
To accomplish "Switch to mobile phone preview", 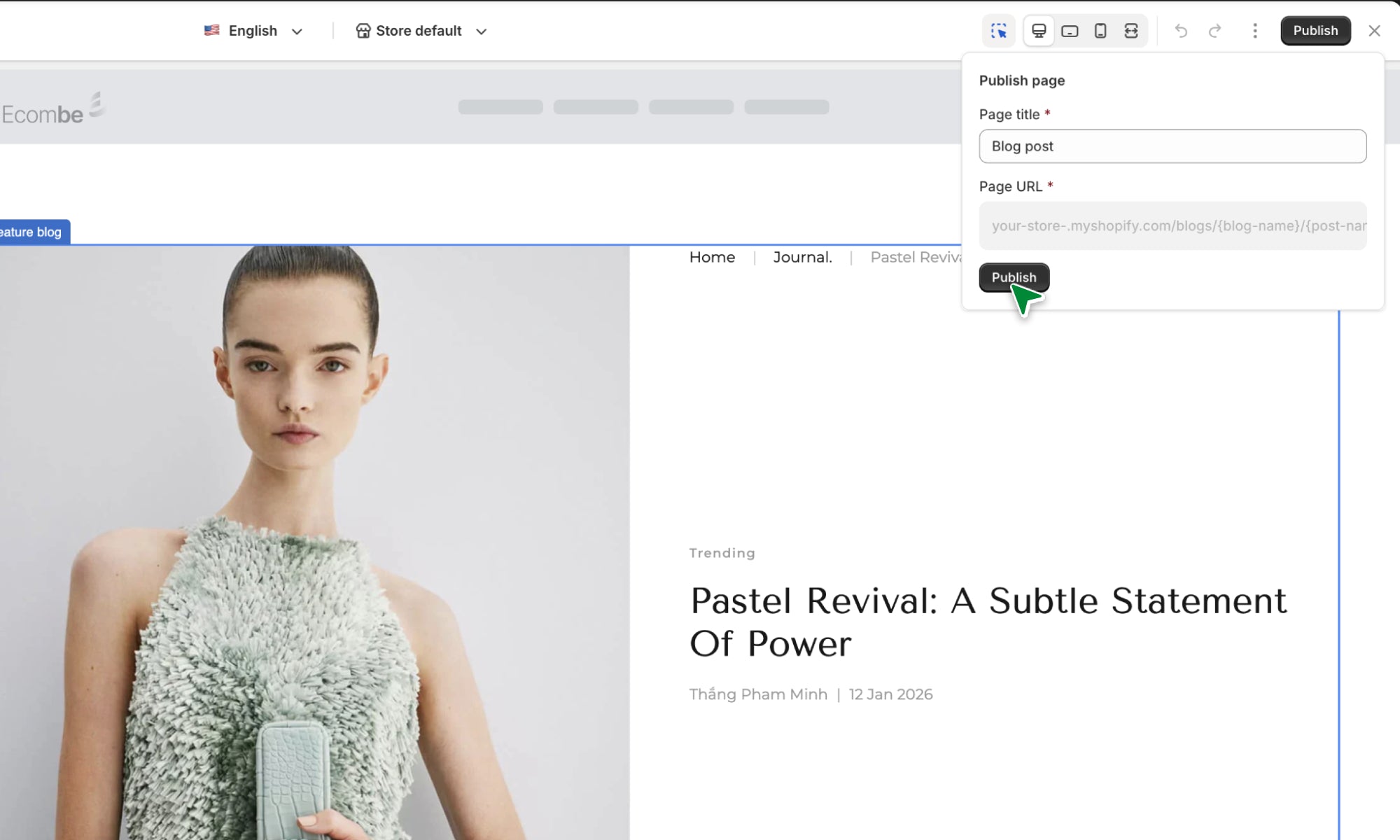I will (1100, 31).
